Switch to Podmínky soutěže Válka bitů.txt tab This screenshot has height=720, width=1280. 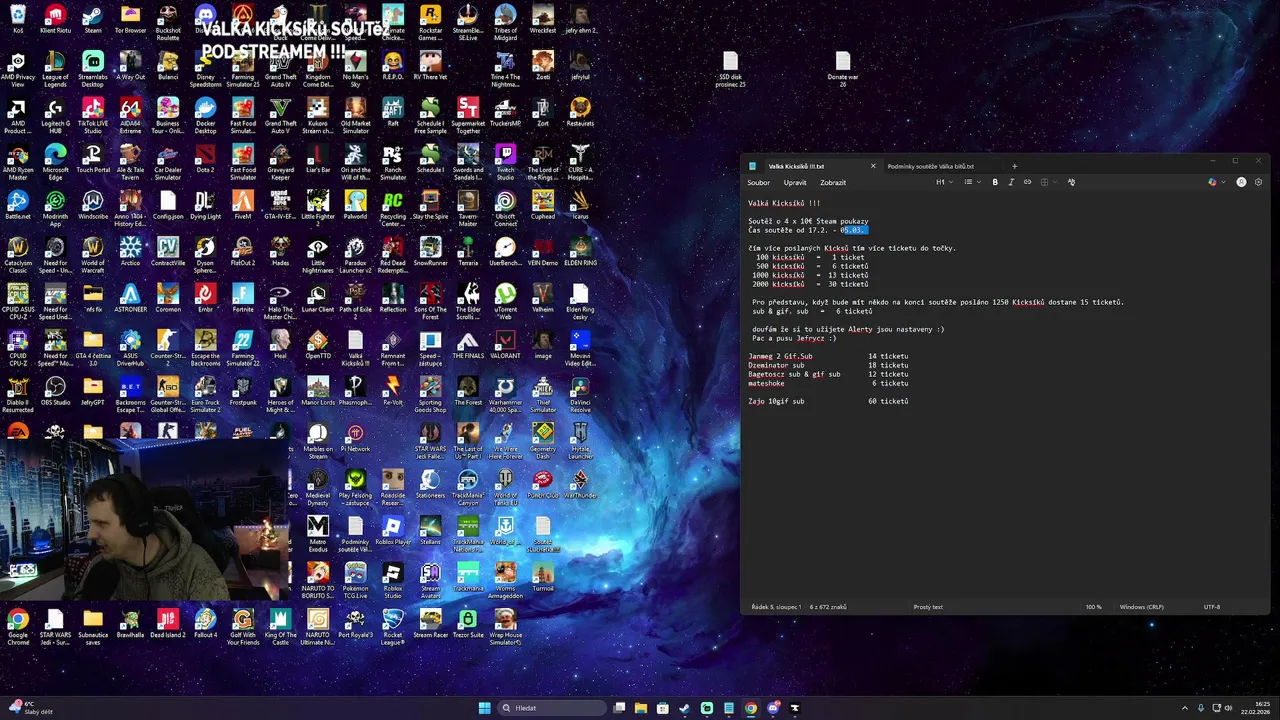[930, 166]
